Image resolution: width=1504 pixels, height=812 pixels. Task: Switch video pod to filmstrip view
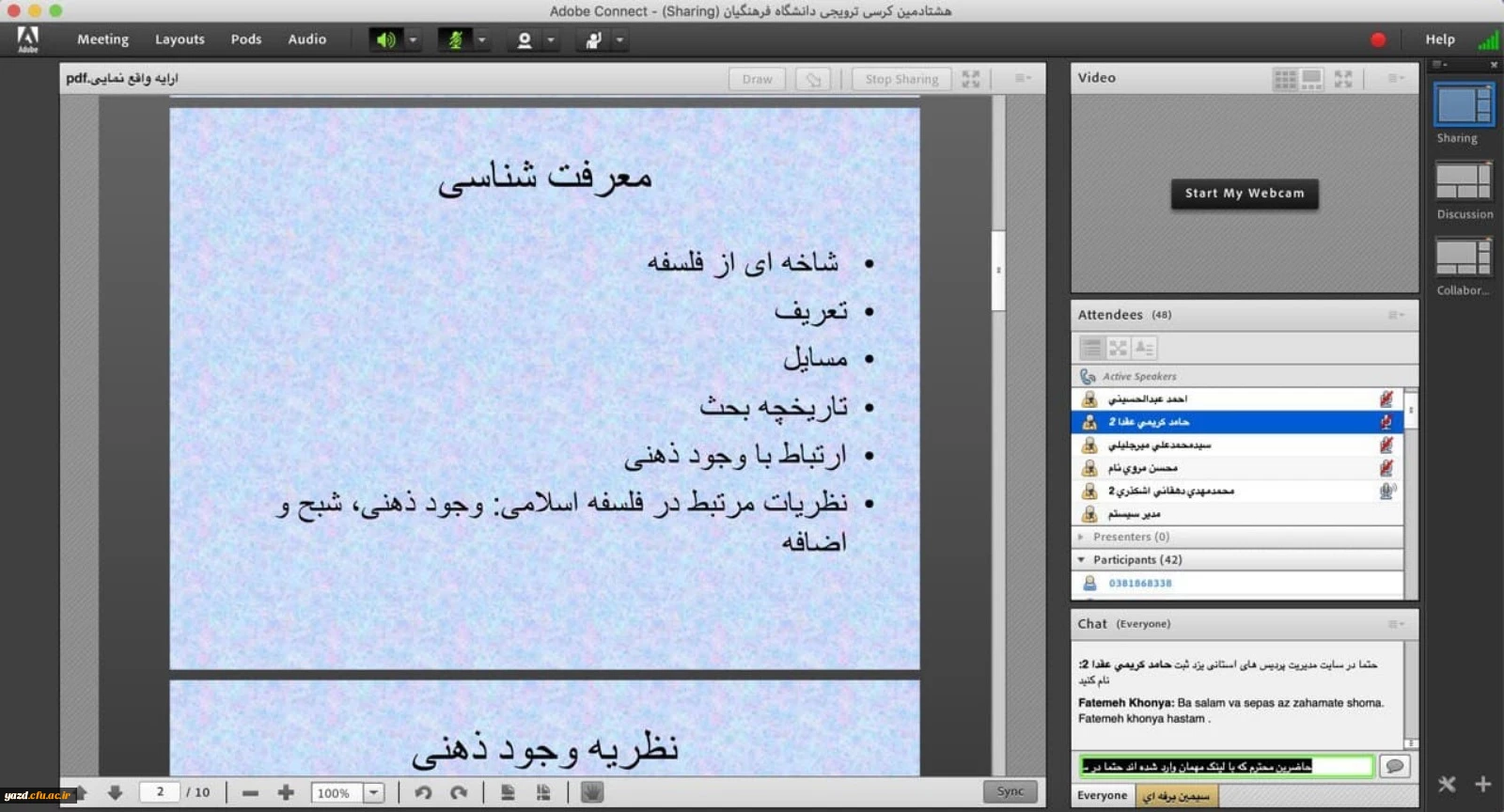point(1311,79)
